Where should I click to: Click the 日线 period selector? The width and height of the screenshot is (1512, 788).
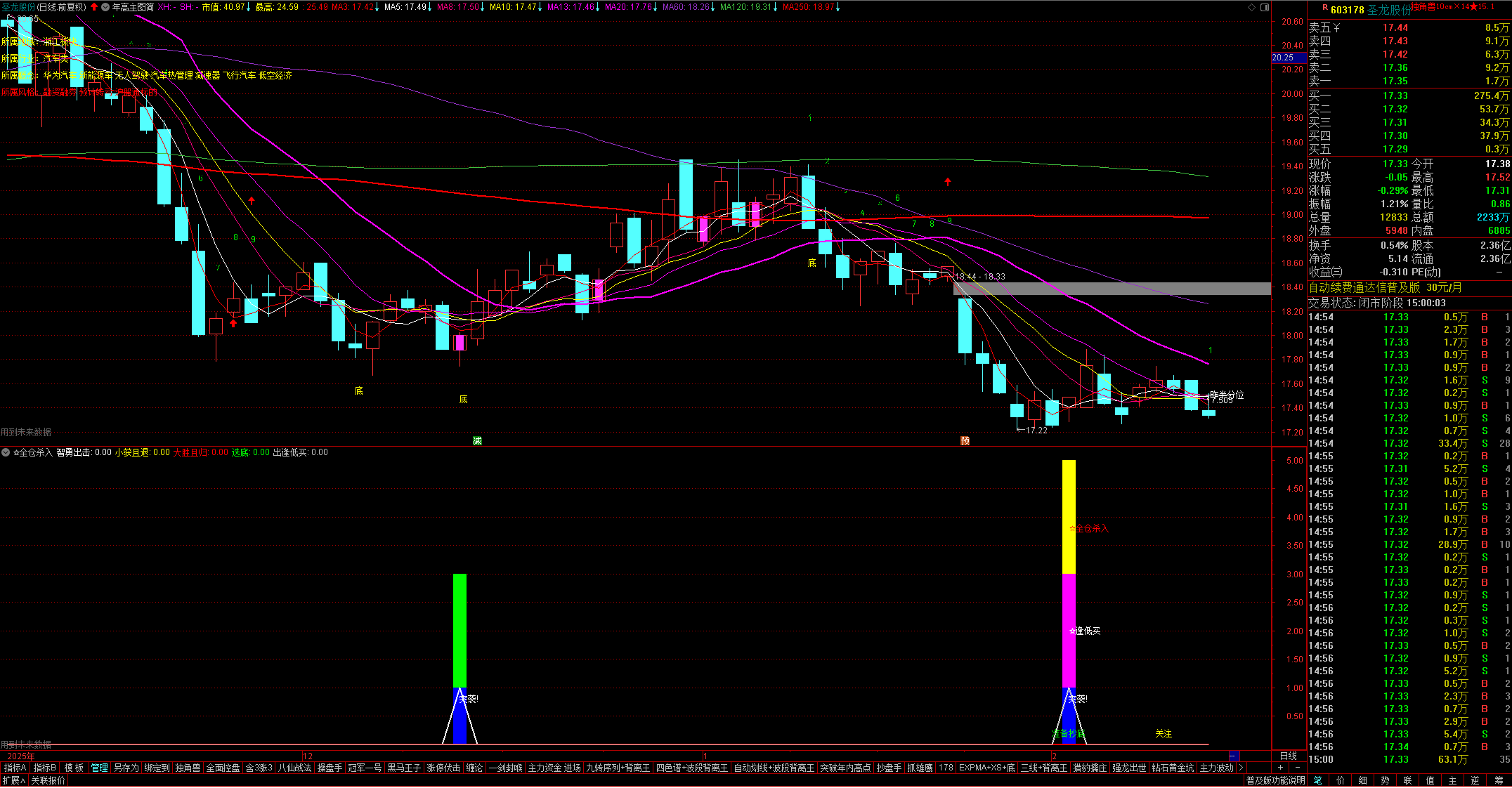1289,756
